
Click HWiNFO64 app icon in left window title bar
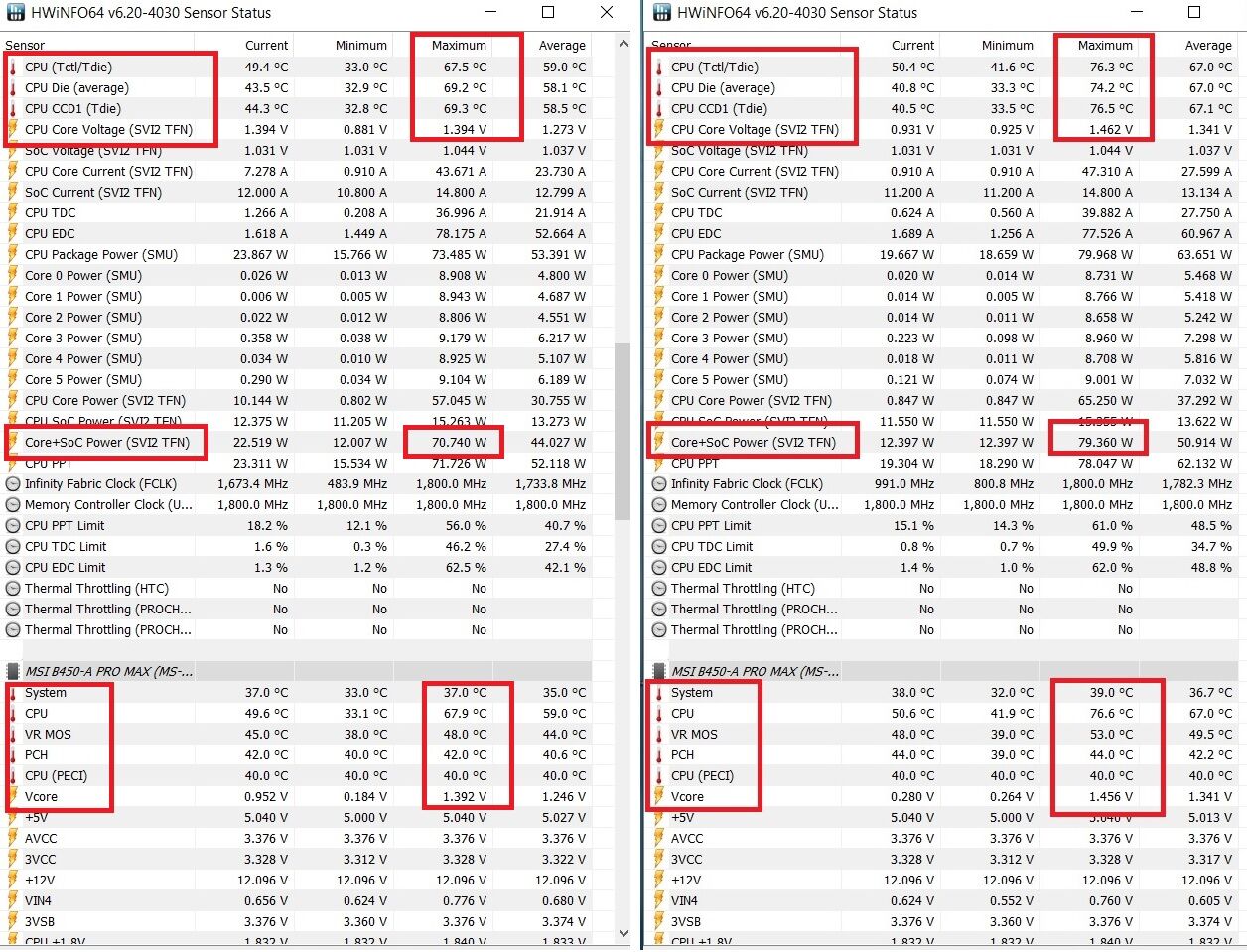click(x=17, y=13)
